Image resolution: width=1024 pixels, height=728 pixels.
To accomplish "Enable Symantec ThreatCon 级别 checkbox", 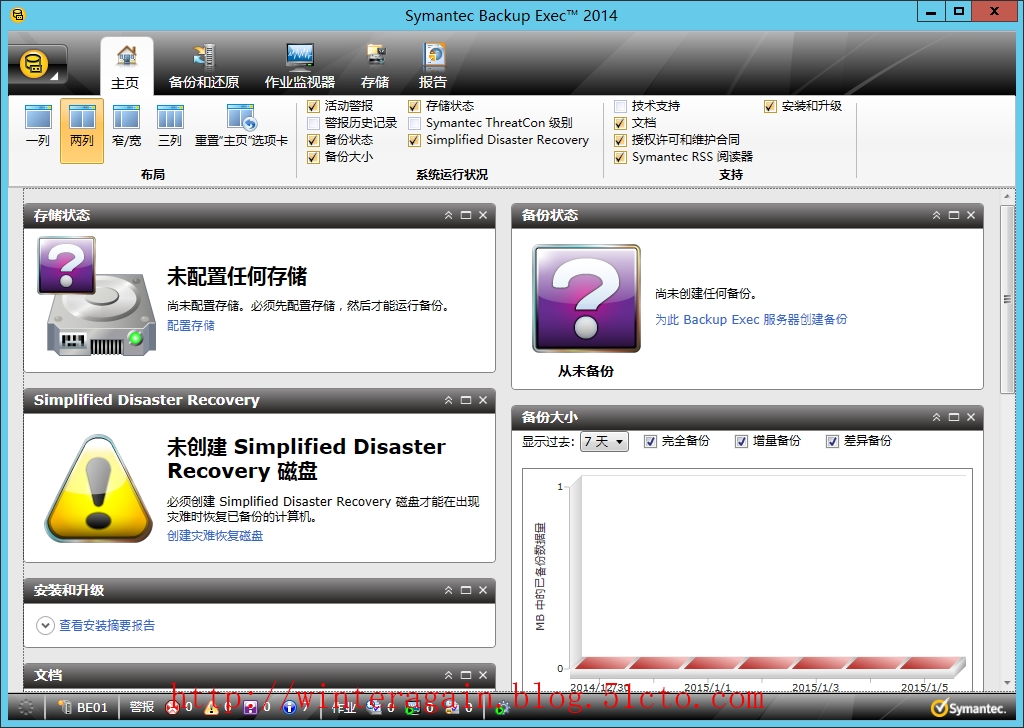I will (414, 123).
